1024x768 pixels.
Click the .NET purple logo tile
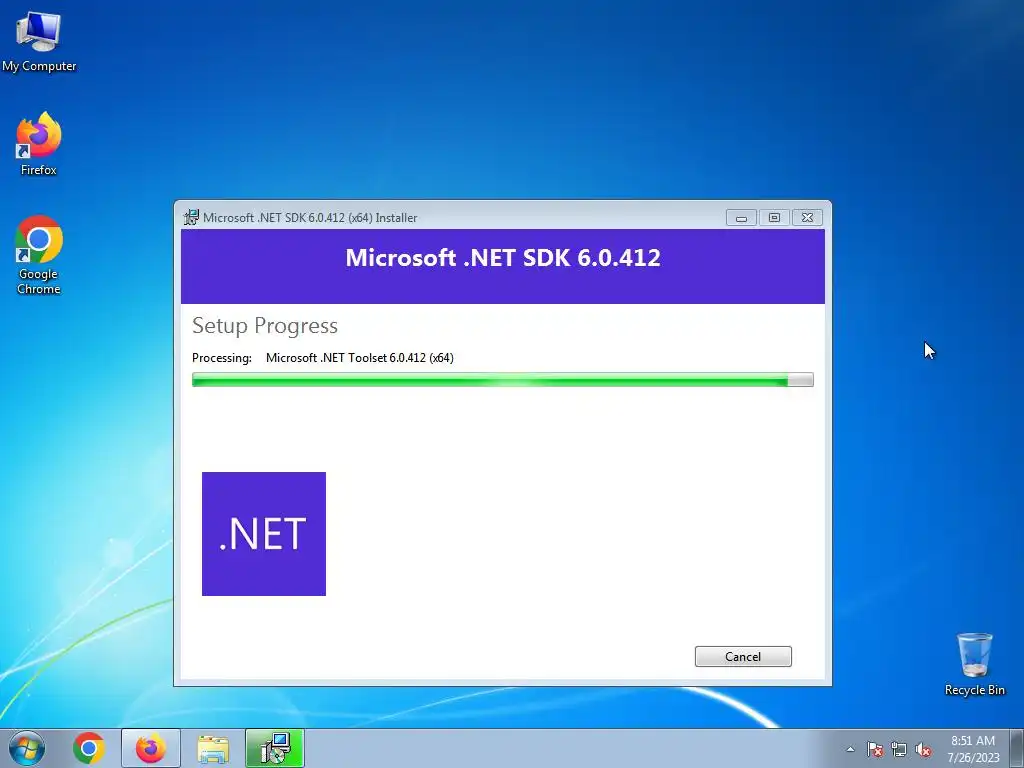[264, 534]
